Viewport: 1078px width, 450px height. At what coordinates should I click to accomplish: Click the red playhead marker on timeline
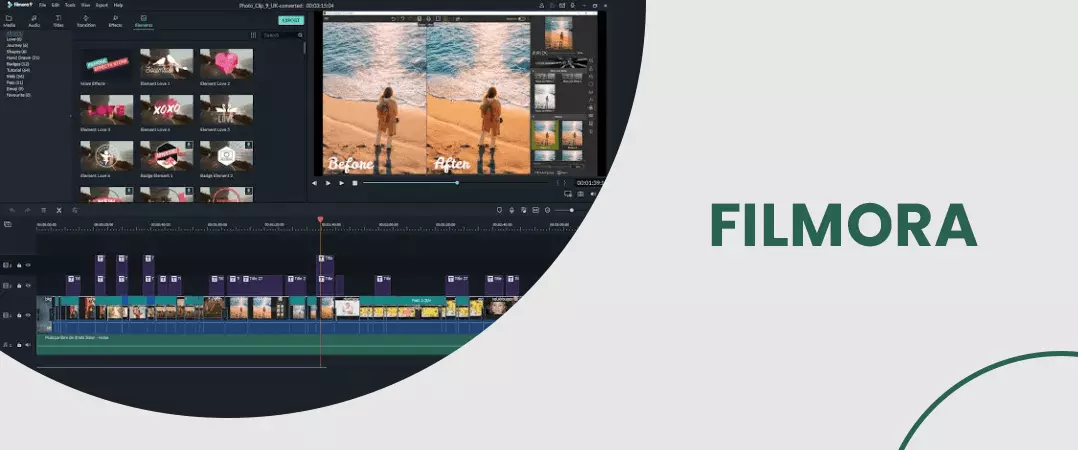pos(320,220)
